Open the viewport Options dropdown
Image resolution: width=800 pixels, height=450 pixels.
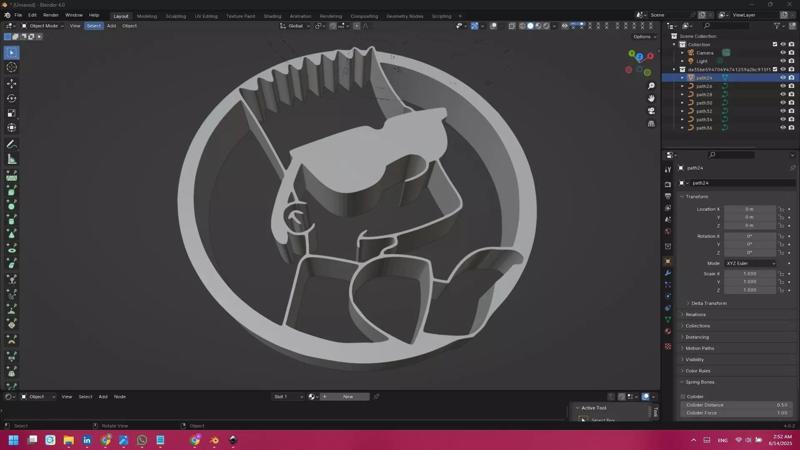coord(644,37)
